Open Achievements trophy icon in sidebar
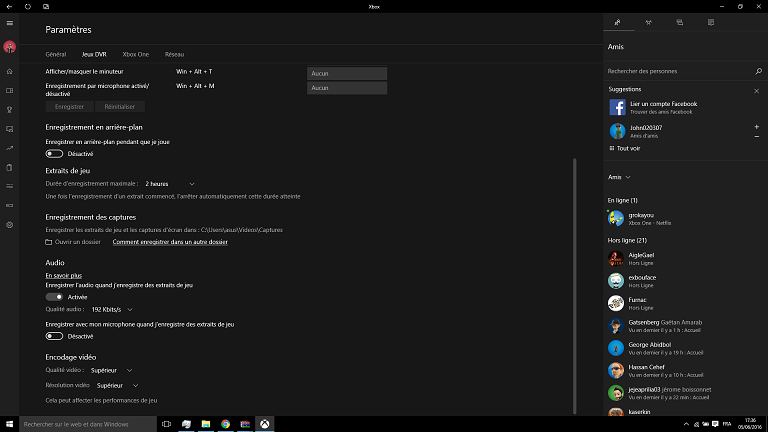Screen dimensions: 768x432 tap(9, 110)
